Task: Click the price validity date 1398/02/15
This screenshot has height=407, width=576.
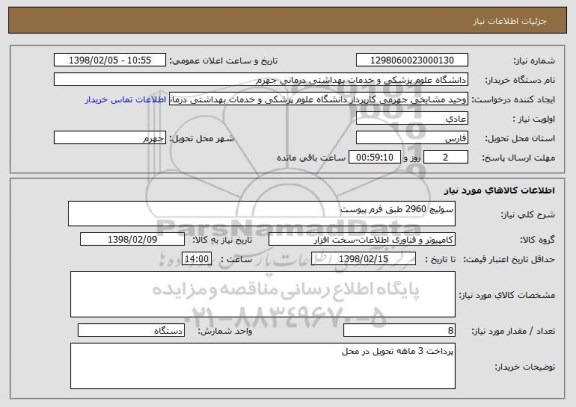Action: pos(363,259)
